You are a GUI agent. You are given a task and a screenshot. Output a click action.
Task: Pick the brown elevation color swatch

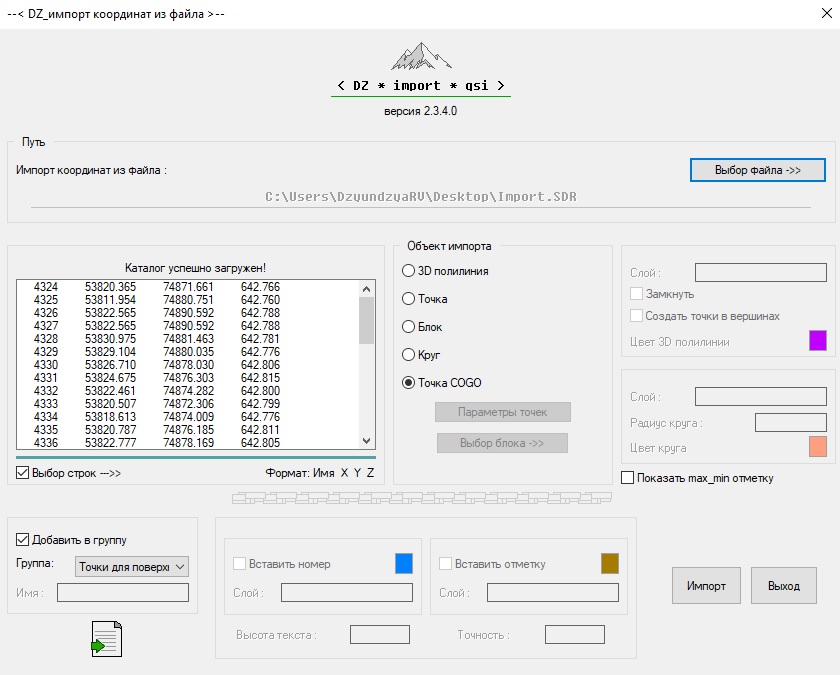tap(610, 564)
